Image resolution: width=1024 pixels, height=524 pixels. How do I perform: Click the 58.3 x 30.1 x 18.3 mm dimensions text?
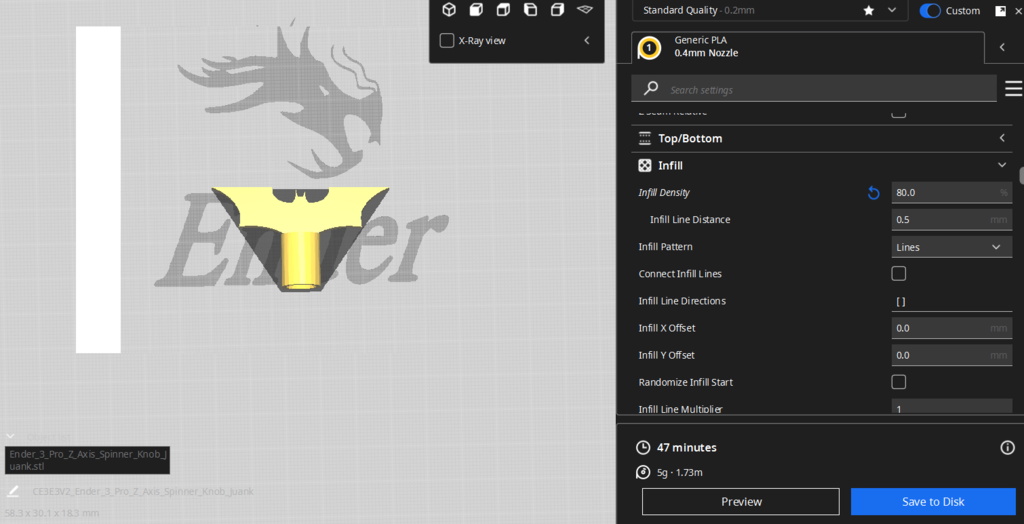[52, 513]
